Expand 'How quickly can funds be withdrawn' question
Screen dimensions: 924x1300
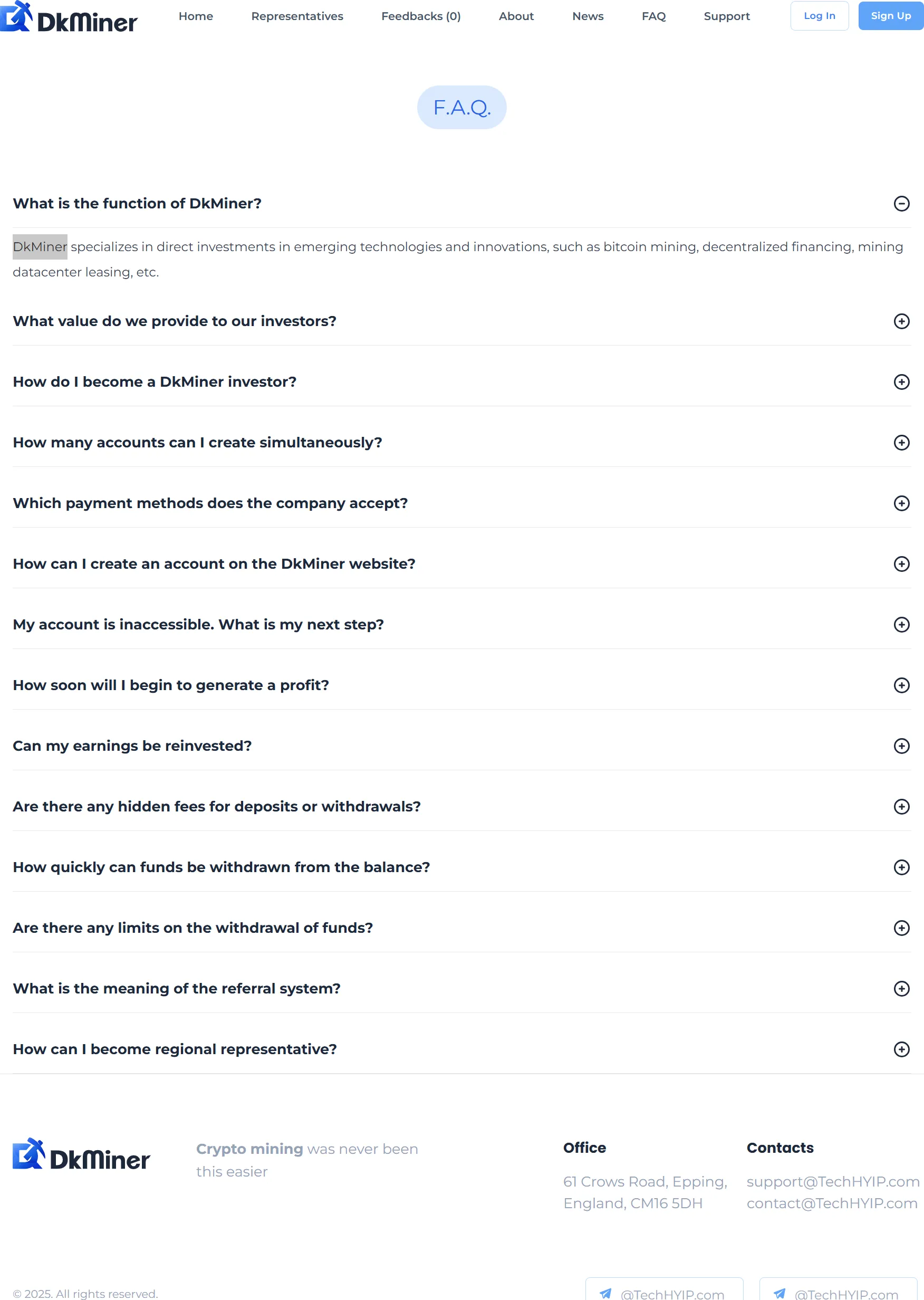(x=461, y=867)
